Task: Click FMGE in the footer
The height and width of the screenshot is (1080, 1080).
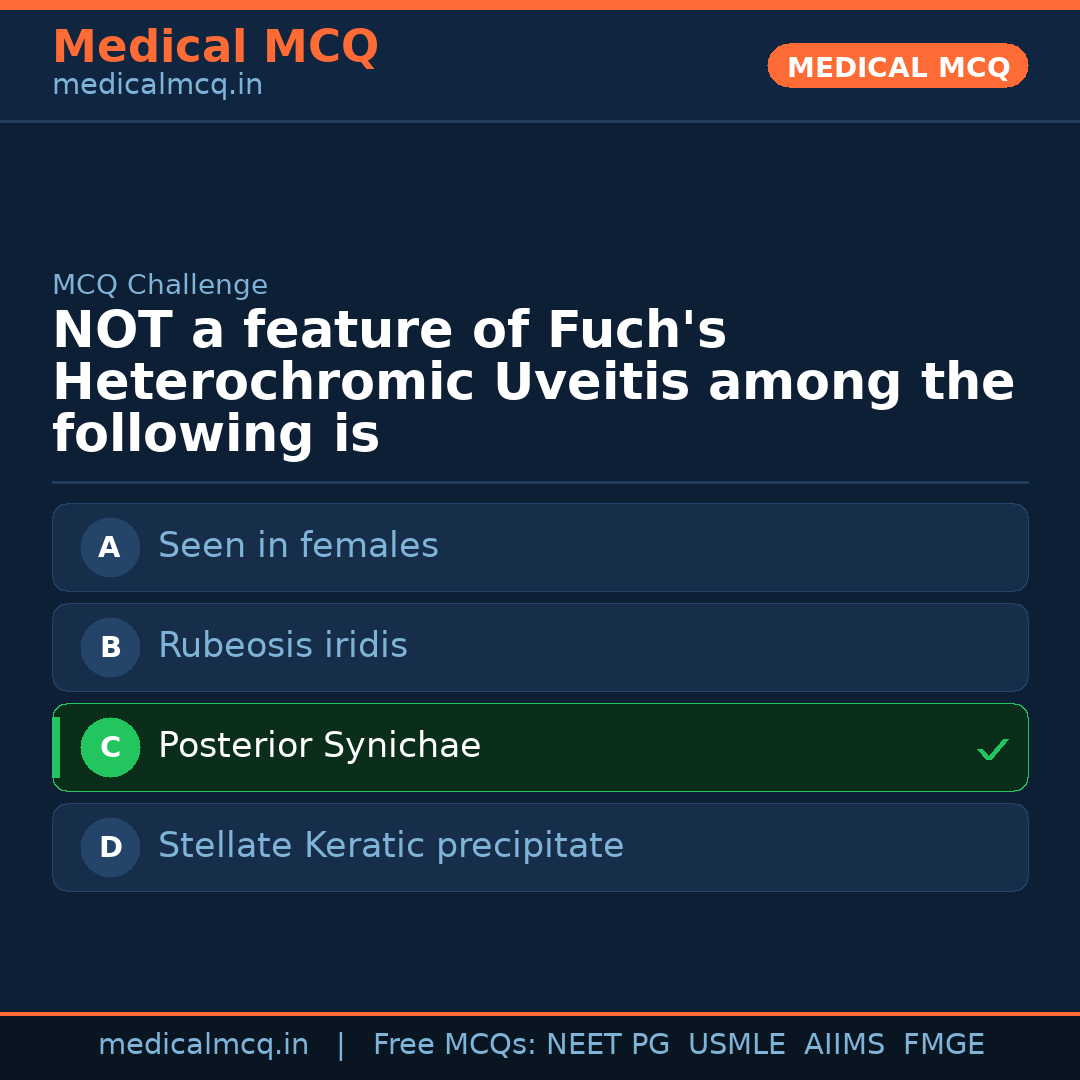Action: point(943,1045)
